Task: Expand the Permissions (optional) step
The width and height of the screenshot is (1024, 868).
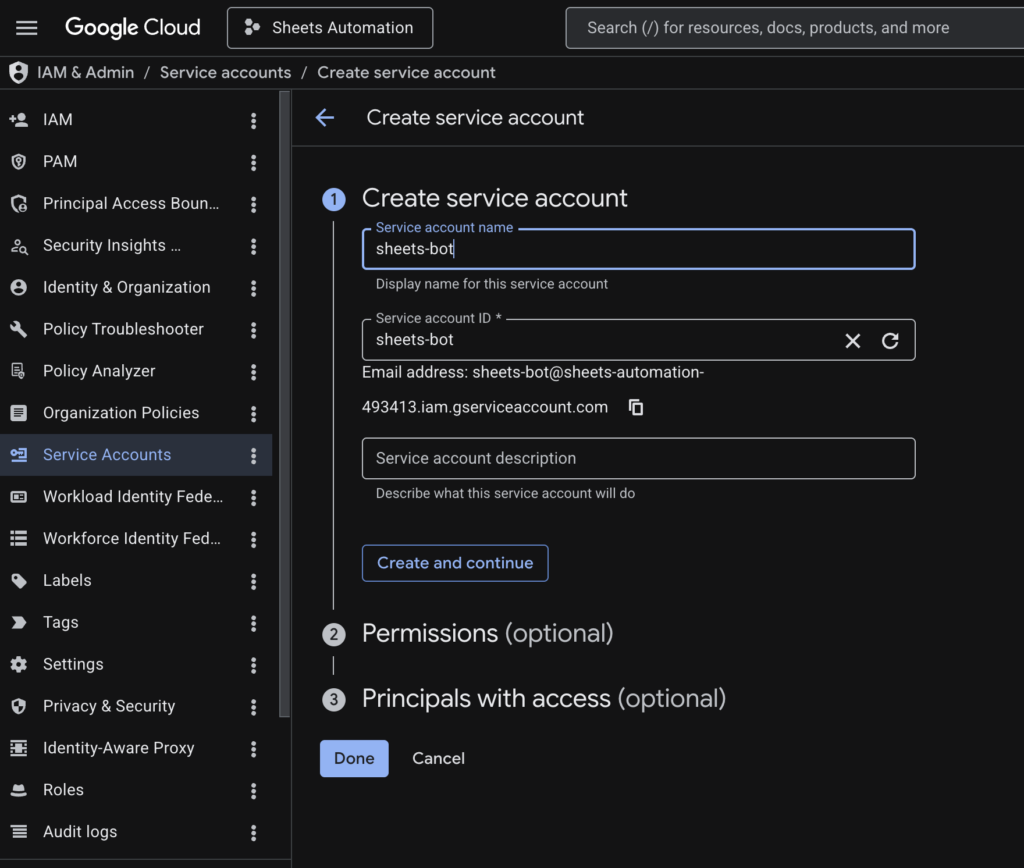Action: pyautogui.click(x=487, y=634)
